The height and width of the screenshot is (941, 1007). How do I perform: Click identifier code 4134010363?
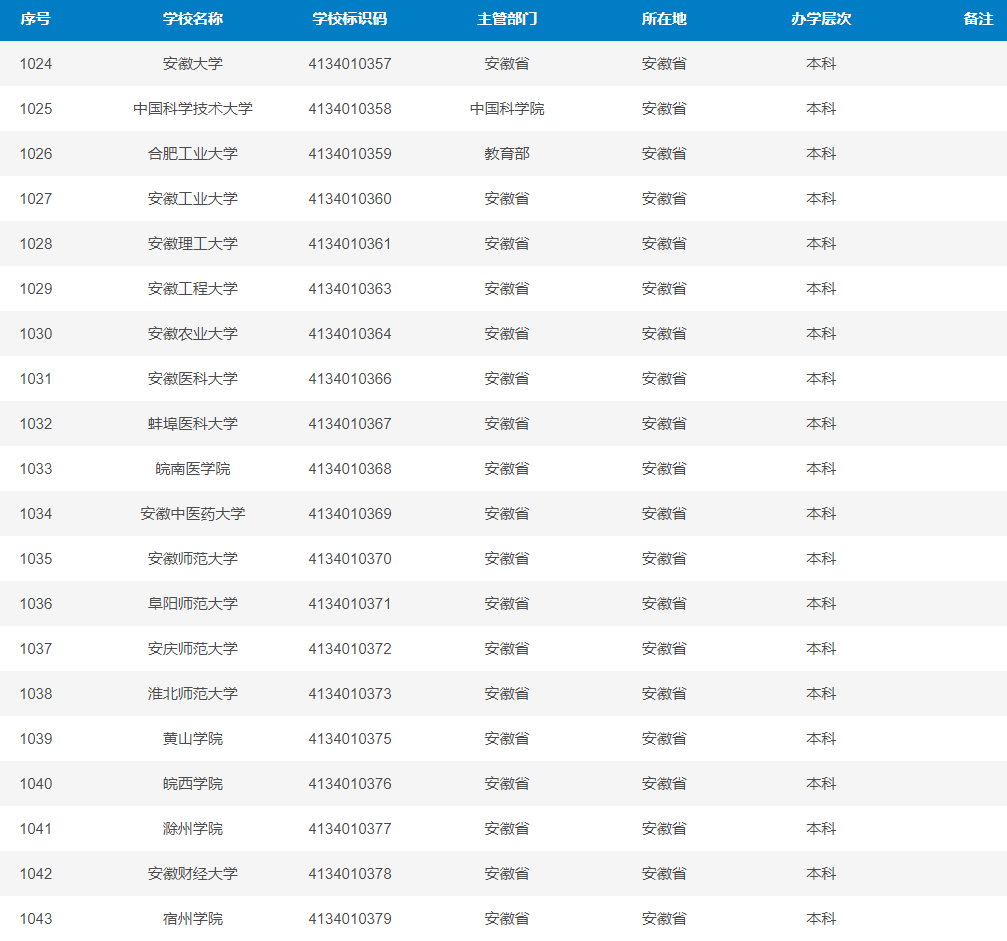350,288
